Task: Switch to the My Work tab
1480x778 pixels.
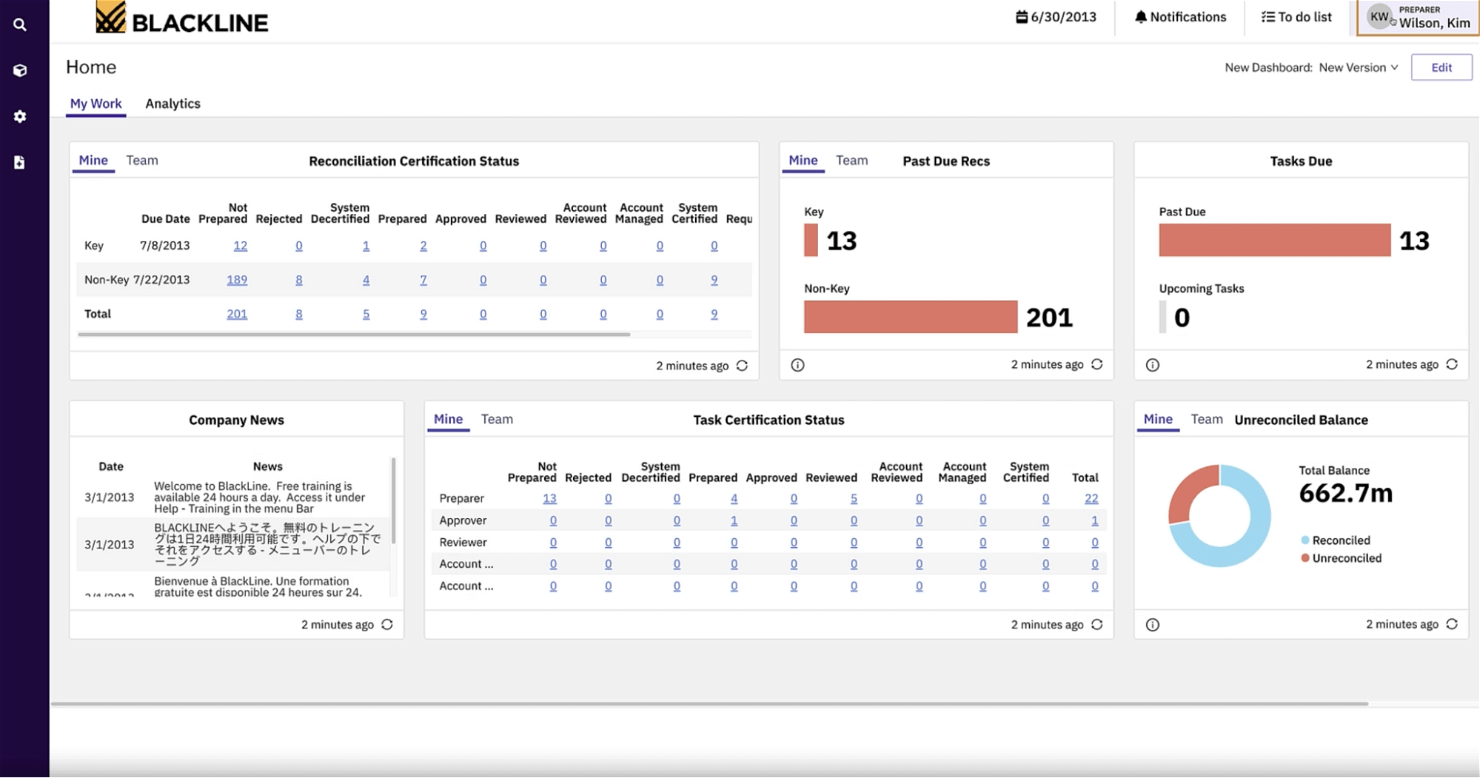Action: pos(96,104)
